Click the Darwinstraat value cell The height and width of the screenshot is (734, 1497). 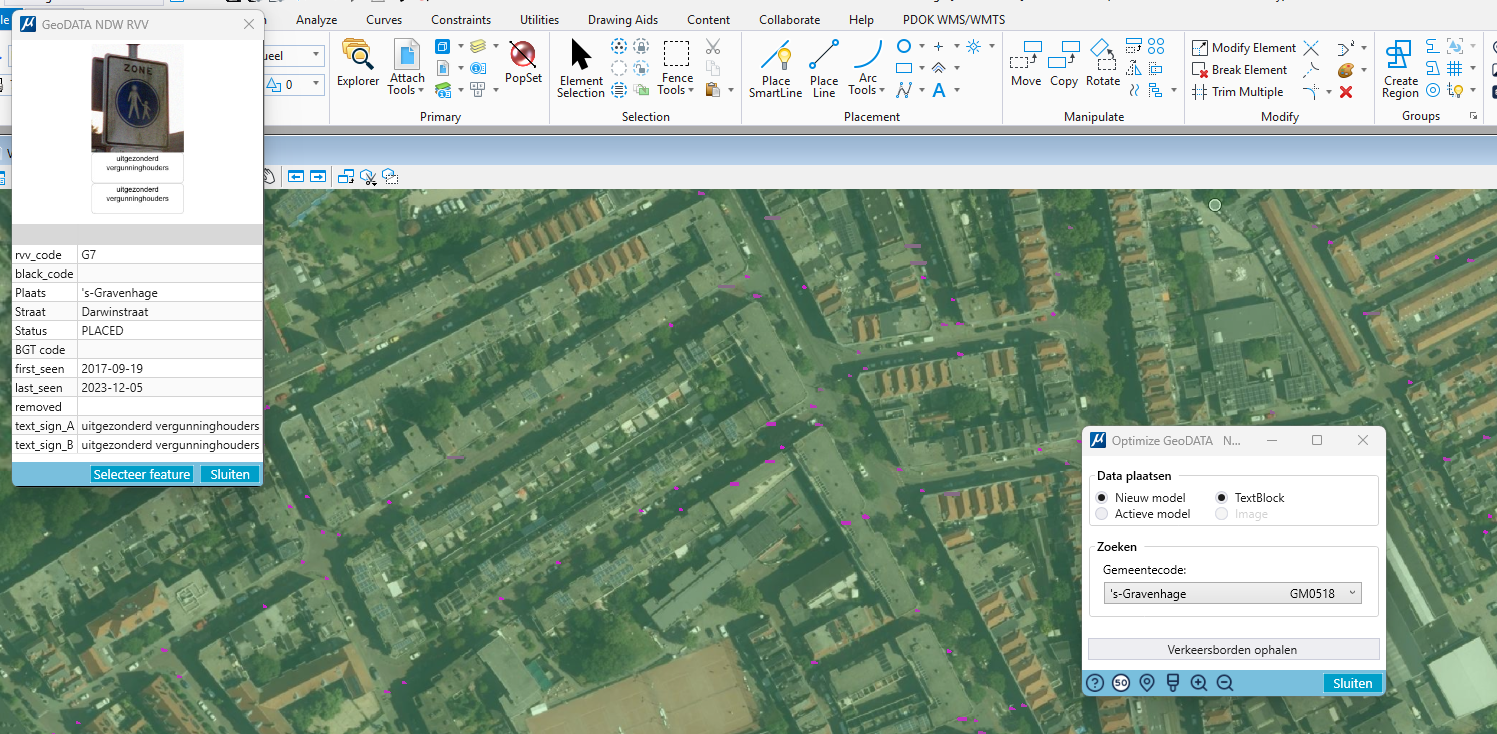click(169, 312)
